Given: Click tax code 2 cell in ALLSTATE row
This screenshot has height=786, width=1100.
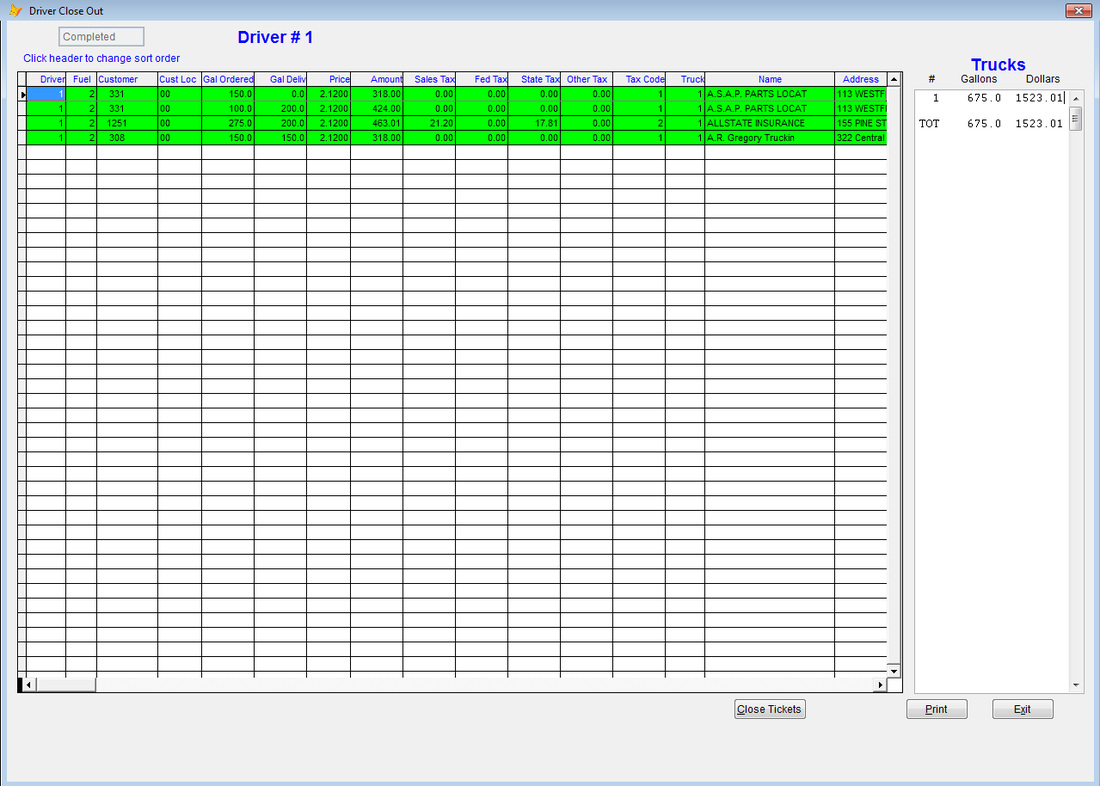Looking at the screenshot, I should point(639,123).
